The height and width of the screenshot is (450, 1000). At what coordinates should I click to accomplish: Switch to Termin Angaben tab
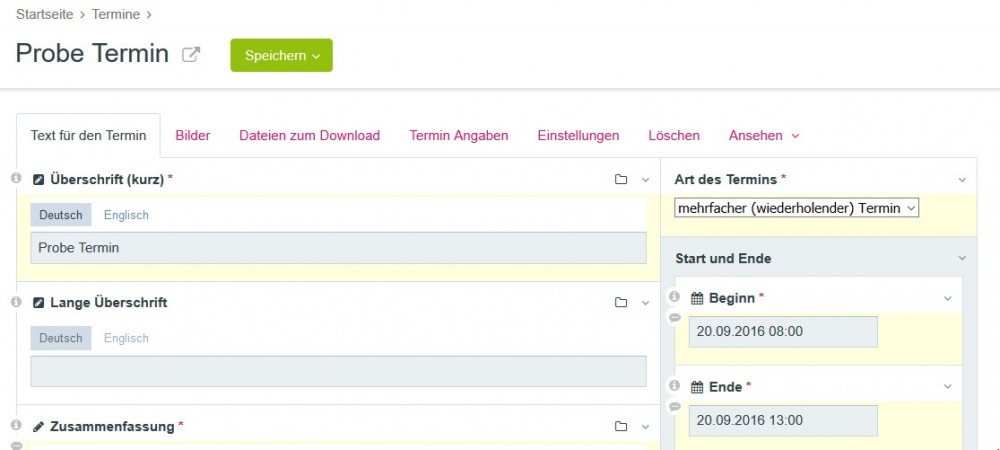[459, 136]
